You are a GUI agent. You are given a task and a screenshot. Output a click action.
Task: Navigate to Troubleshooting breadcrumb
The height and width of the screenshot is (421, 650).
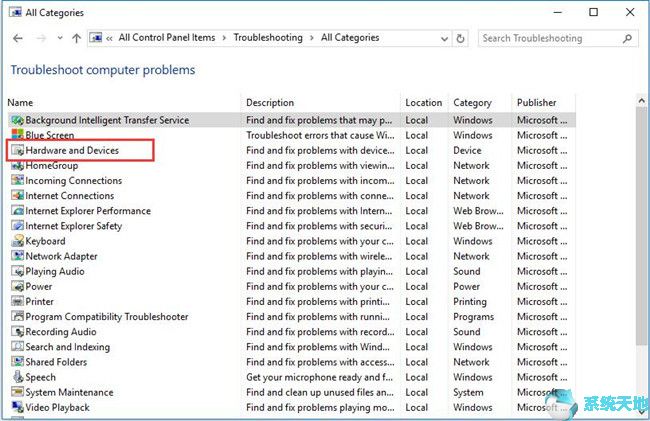click(268, 38)
